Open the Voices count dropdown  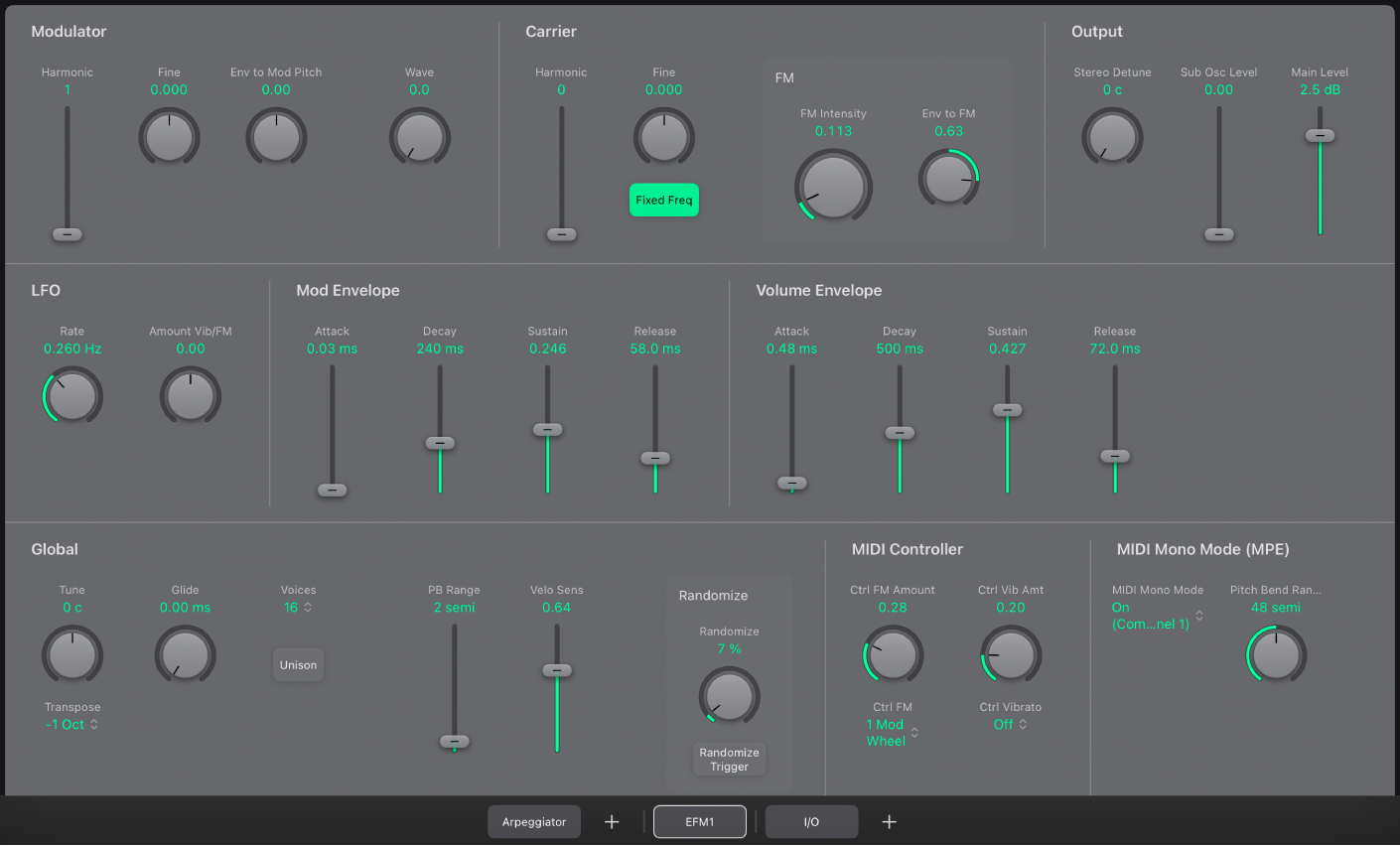(298, 607)
